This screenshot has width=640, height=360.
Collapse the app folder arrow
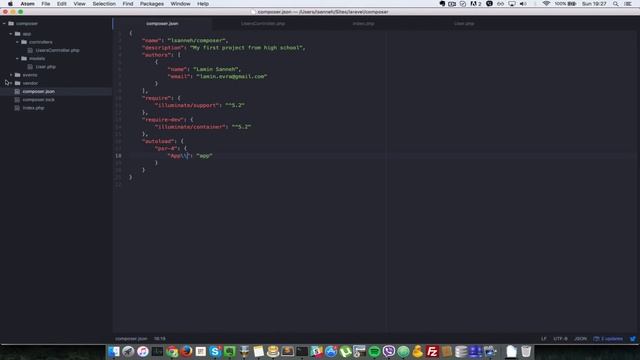pyautogui.click(x=11, y=34)
